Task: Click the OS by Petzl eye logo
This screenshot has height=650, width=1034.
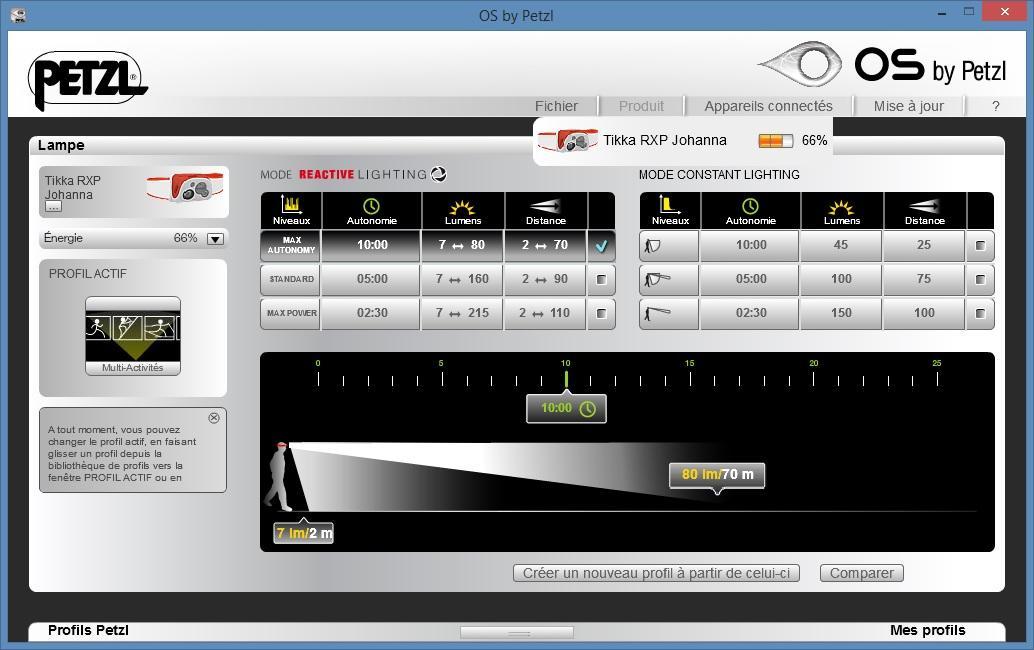Action: tap(801, 64)
